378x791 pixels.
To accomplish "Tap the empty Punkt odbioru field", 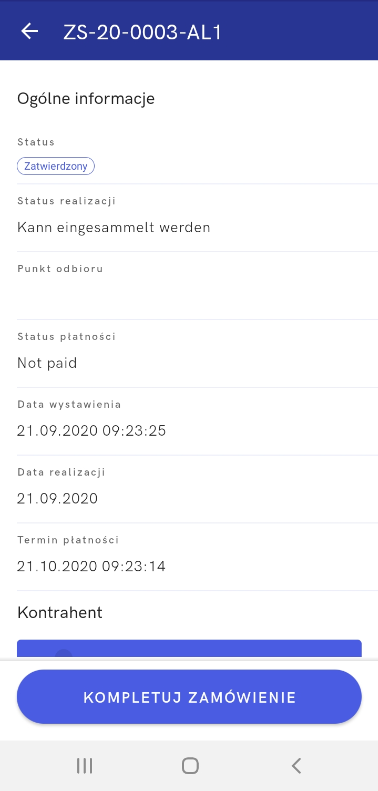I will point(197,295).
